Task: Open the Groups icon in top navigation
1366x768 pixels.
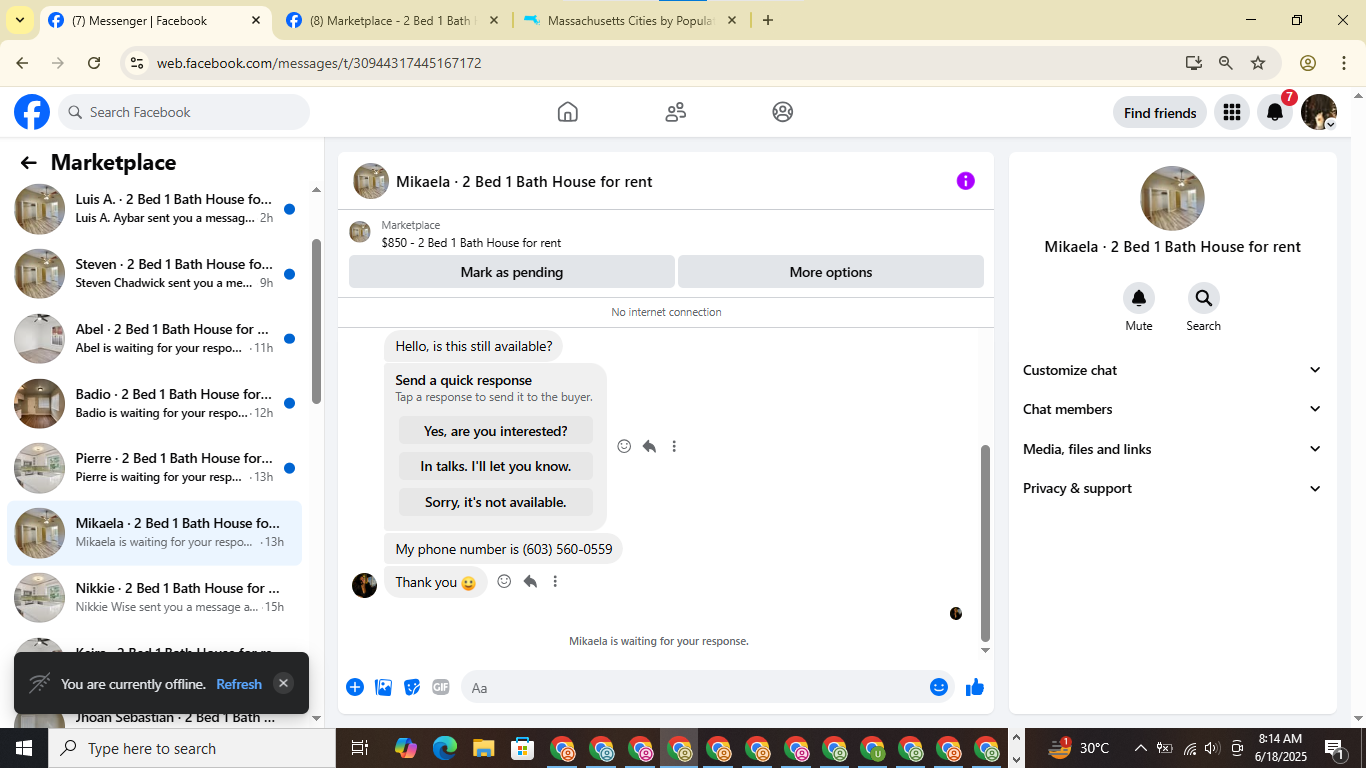Action: click(x=783, y=112)
